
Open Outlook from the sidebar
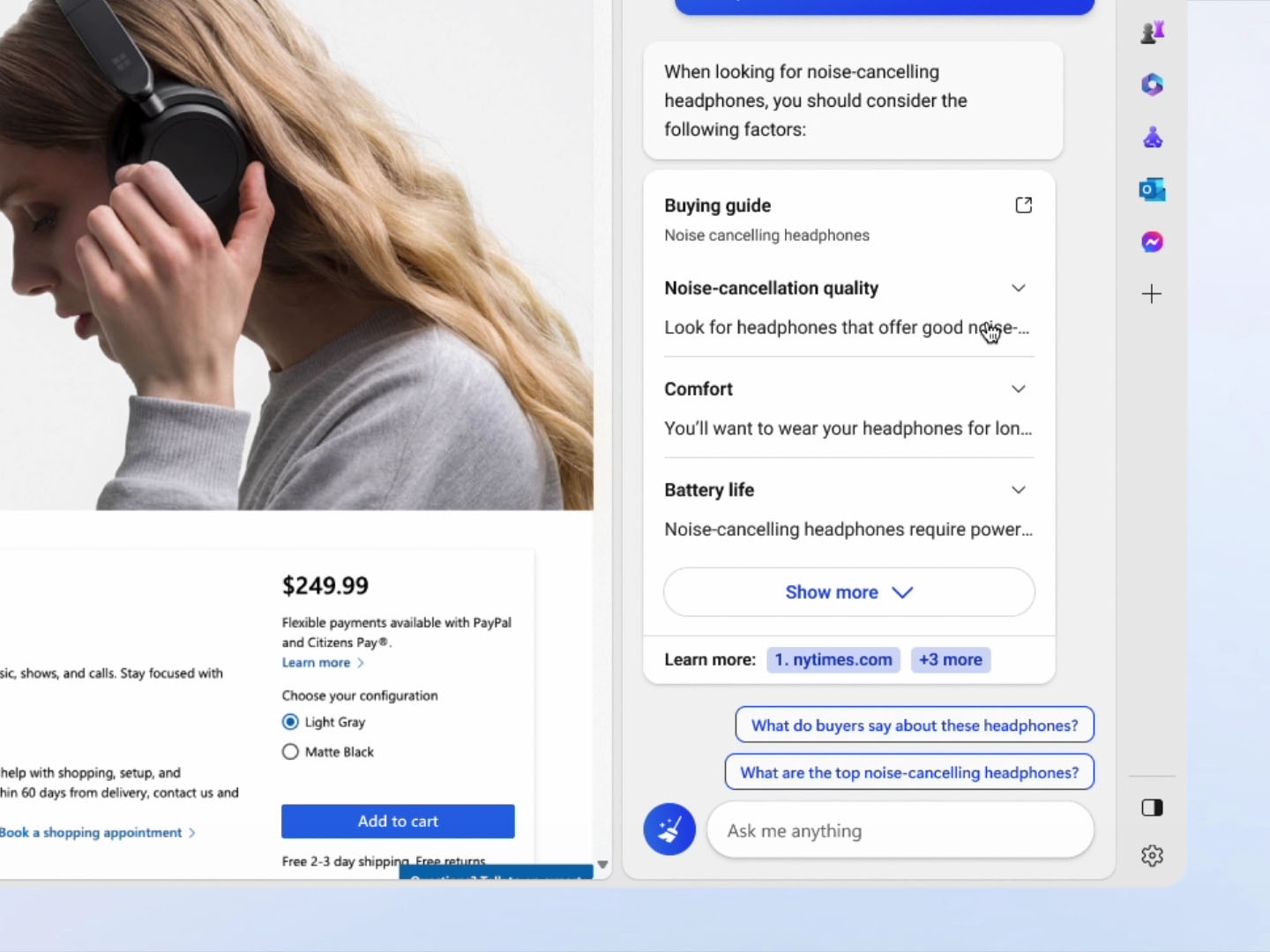(1152, 190)
